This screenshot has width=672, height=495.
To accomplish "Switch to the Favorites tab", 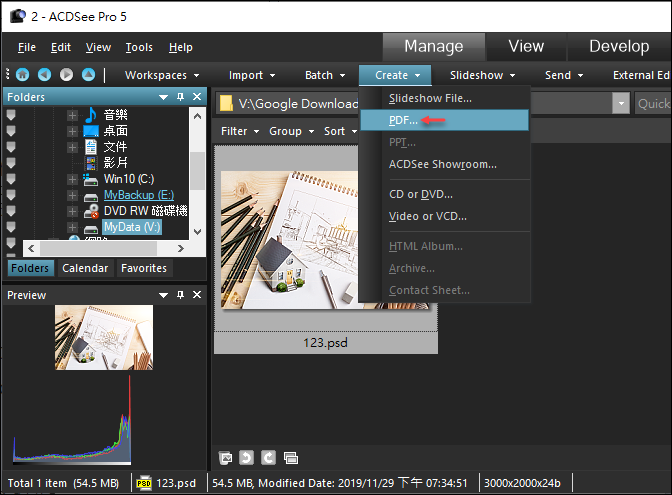I will pyautogui.click(x=144, y=268).
